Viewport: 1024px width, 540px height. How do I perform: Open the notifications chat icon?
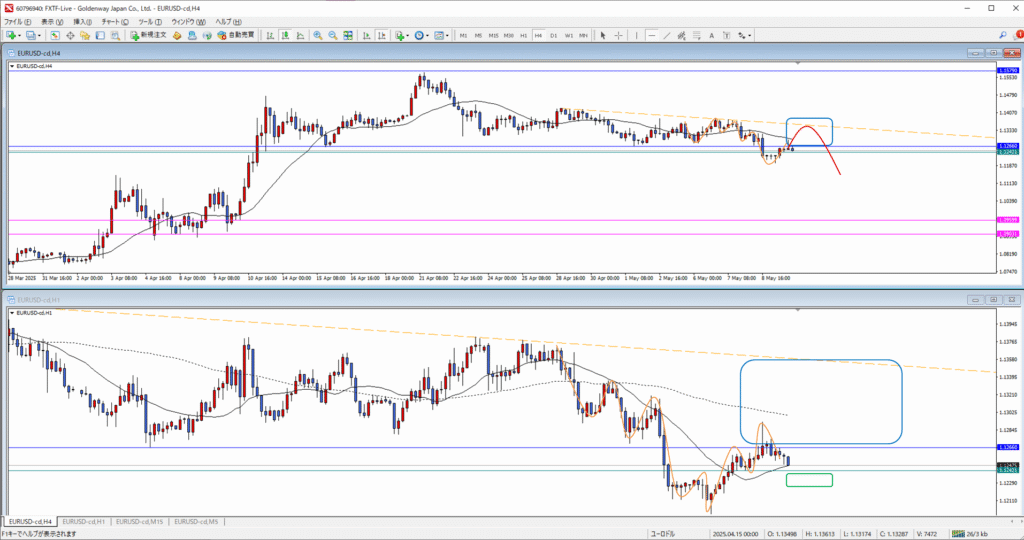(1018, 35)
